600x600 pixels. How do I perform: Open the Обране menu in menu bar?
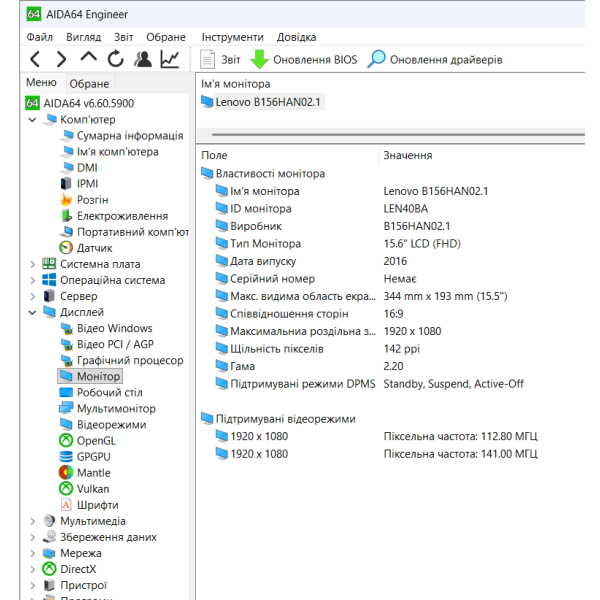(x=166, y=37)
